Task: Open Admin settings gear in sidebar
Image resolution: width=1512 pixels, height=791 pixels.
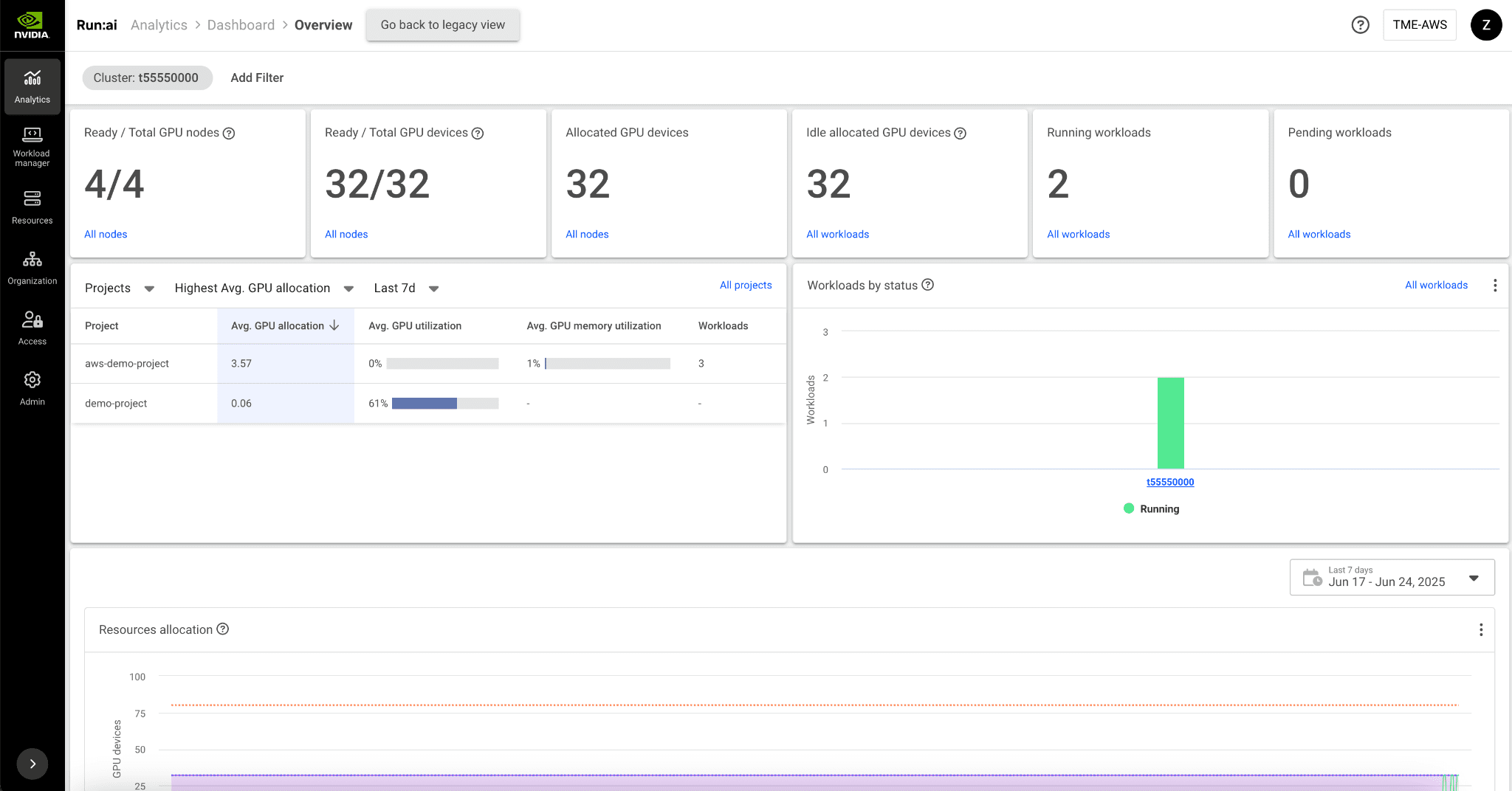Action: pyautogui.click(x=32, y=389)
